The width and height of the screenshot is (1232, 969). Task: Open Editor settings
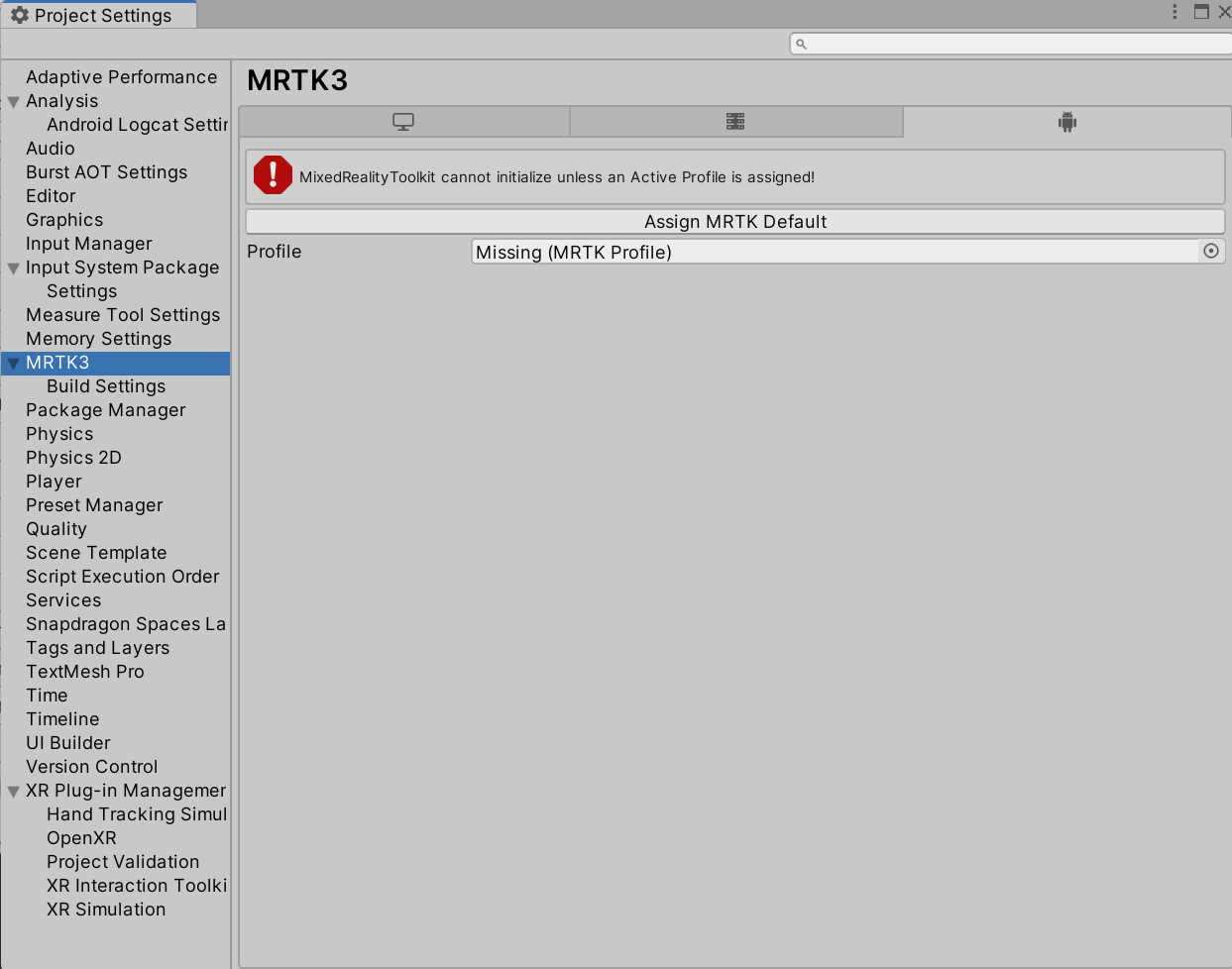pyautogui.click(x=51, y=196)
